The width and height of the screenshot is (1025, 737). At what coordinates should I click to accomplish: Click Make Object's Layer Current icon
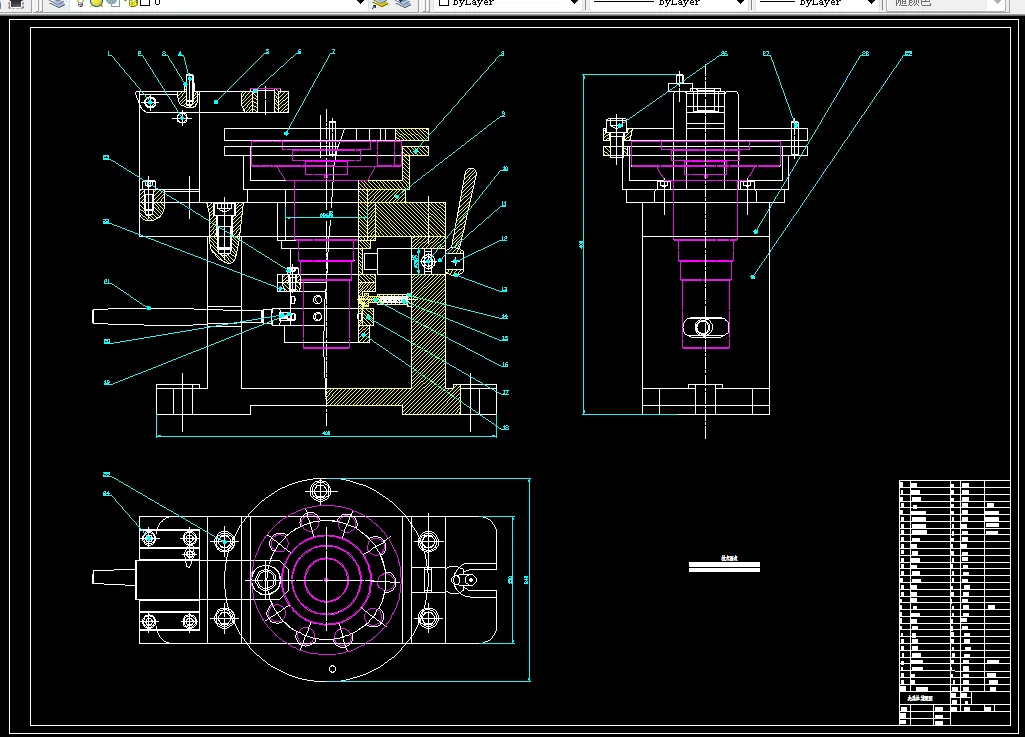tap(380, 3)
